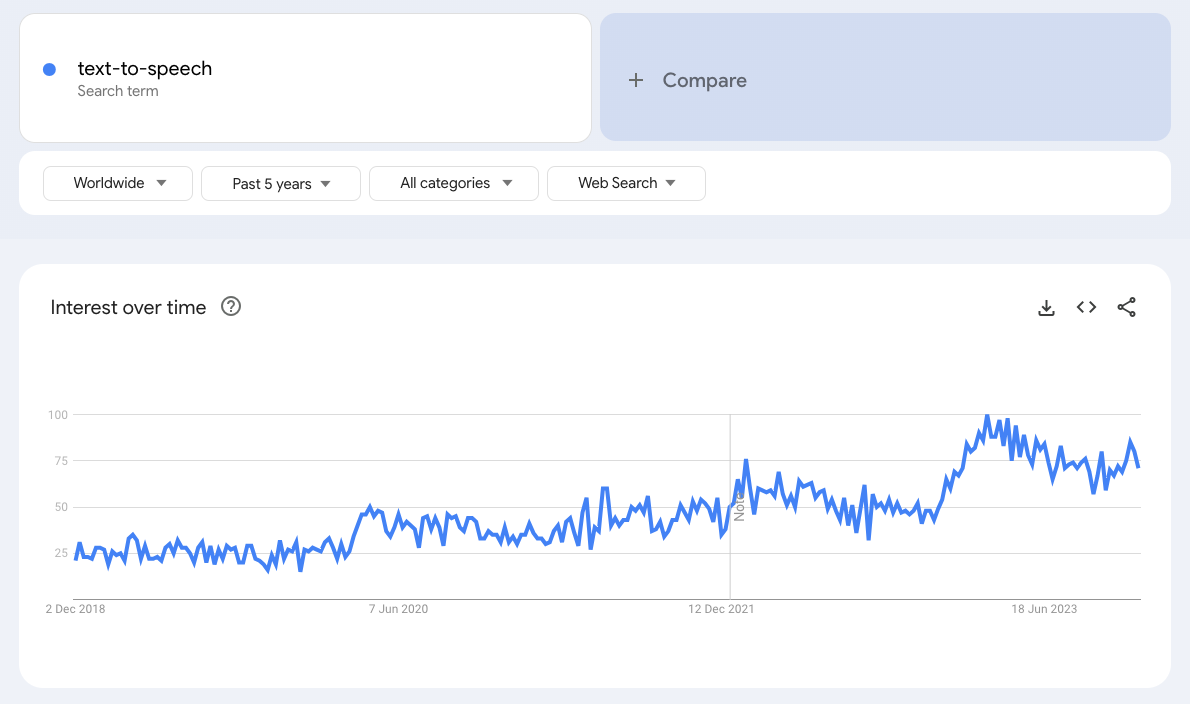Viewport: 1190px width, 704px height.
Task: Open the Web Search type dropdown
Action: tap(626, 184)
